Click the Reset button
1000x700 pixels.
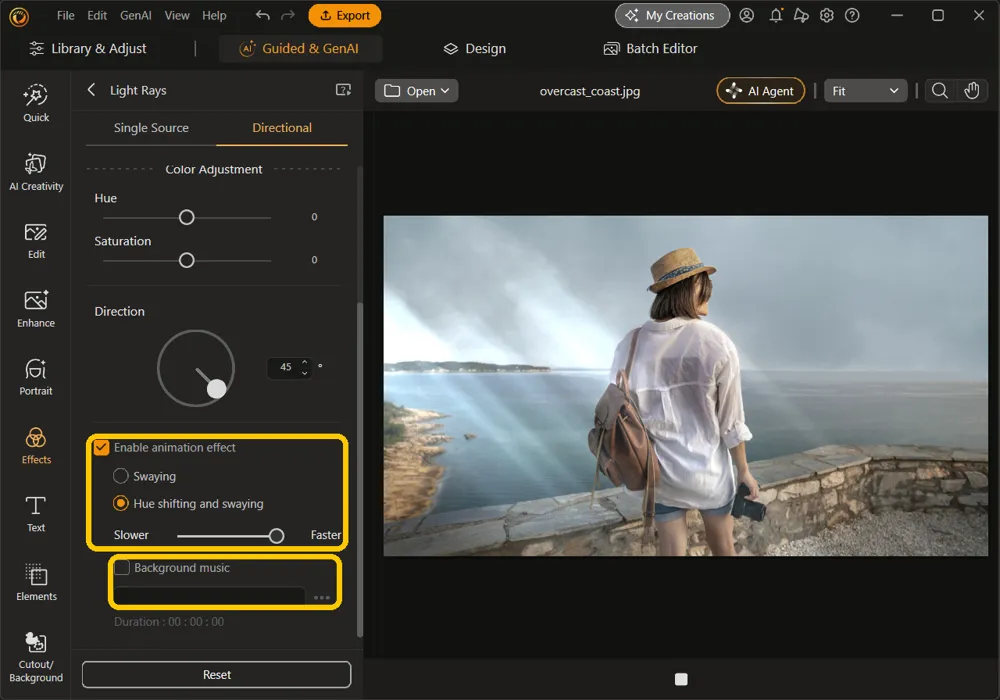pos(216,674)
